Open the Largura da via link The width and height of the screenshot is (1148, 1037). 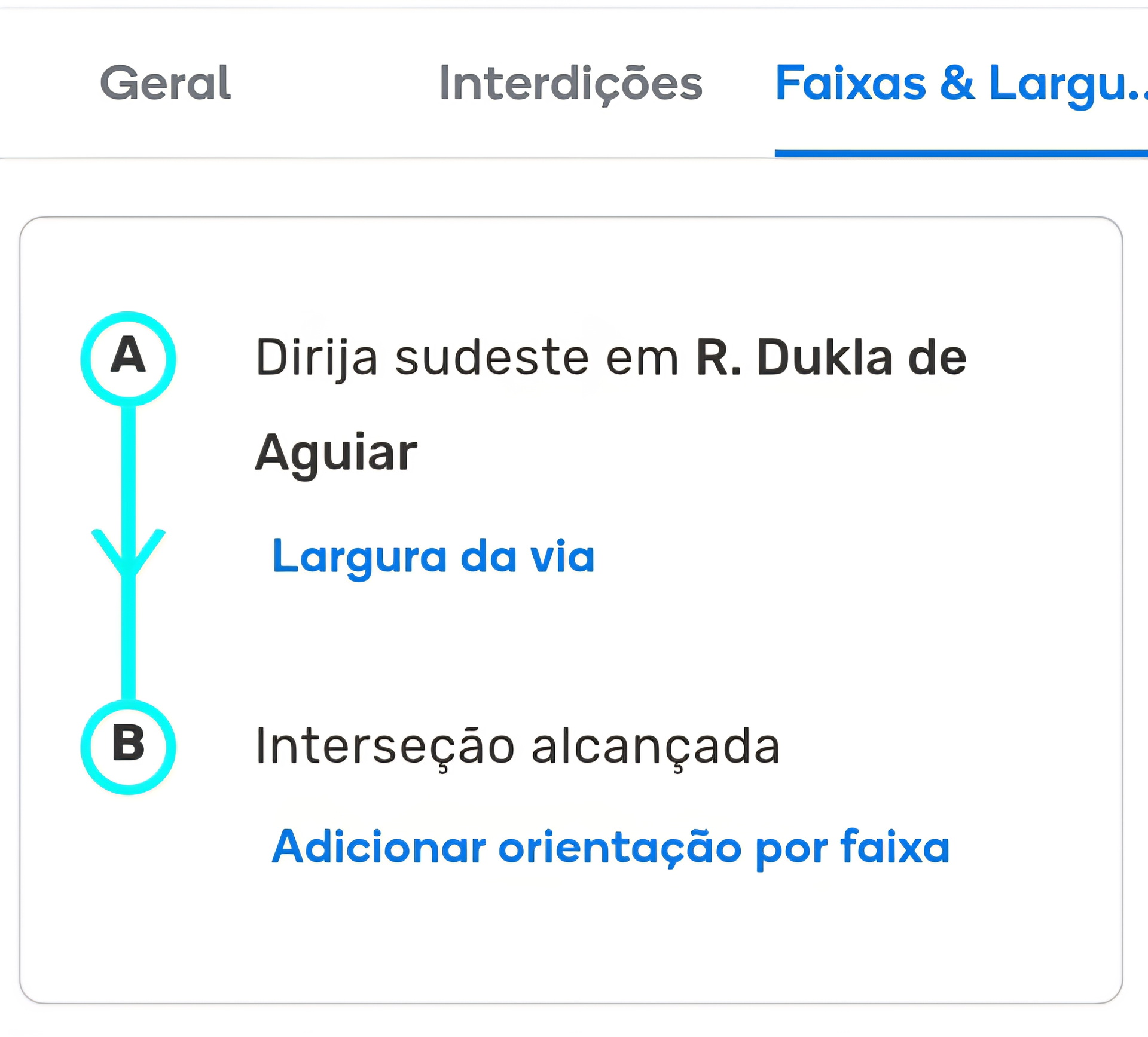click(433, 556)
